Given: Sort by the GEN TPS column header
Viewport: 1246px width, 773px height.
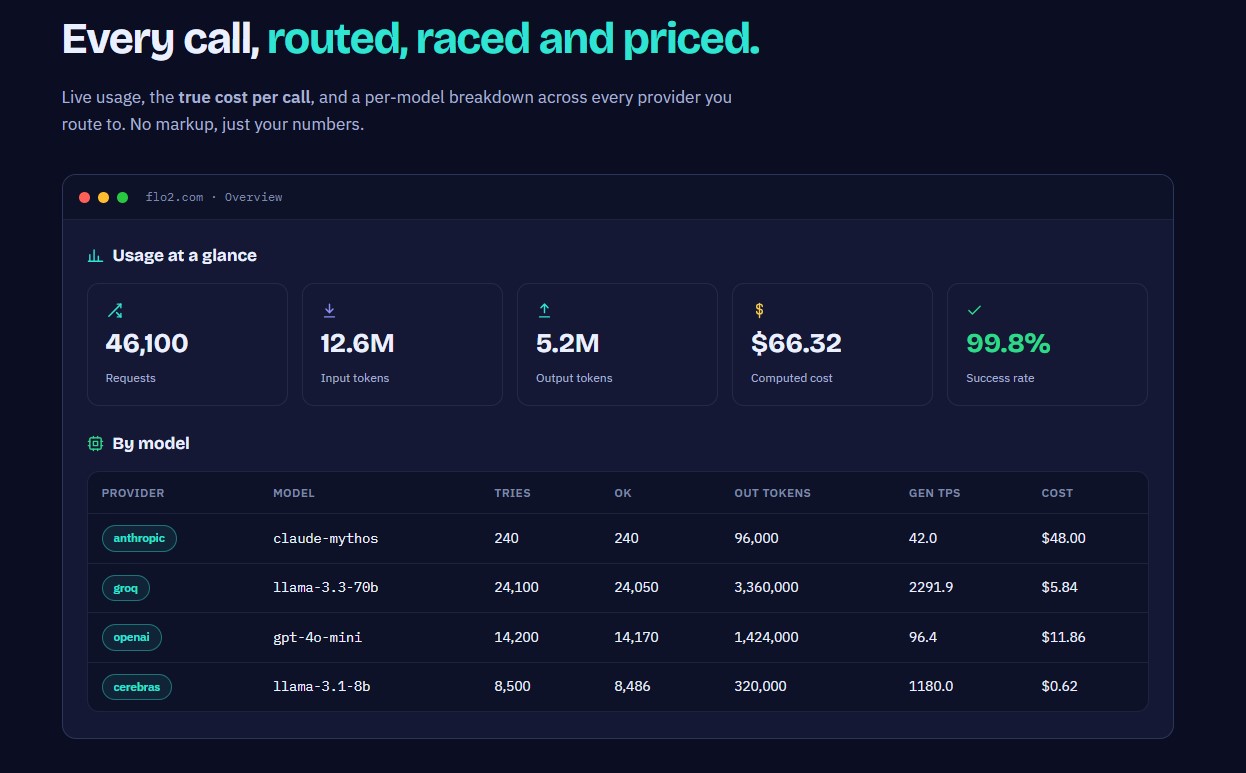Looking at the screenshot, I should point(932,493).
